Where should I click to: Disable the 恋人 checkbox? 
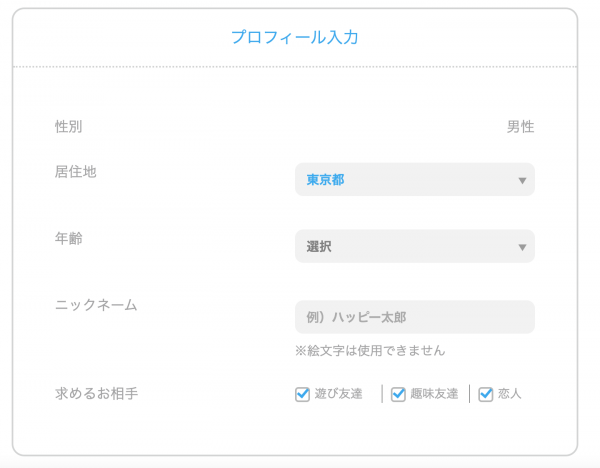pos(486,394)
